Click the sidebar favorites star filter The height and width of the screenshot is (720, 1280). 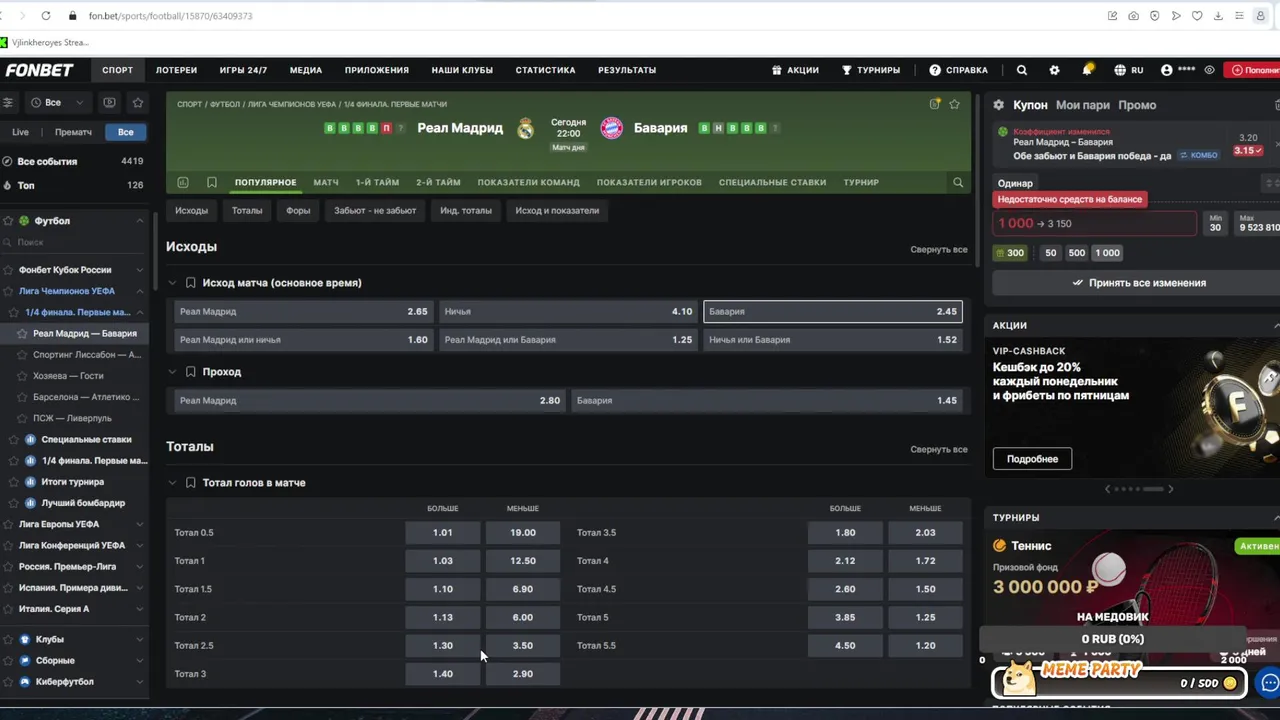[138, 102]
